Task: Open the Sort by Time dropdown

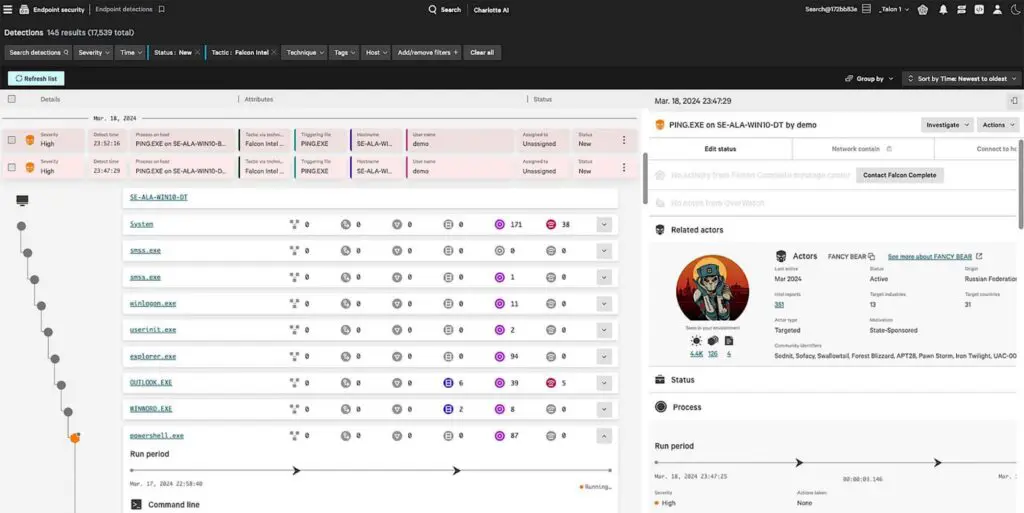Action: tap(960, 78)
